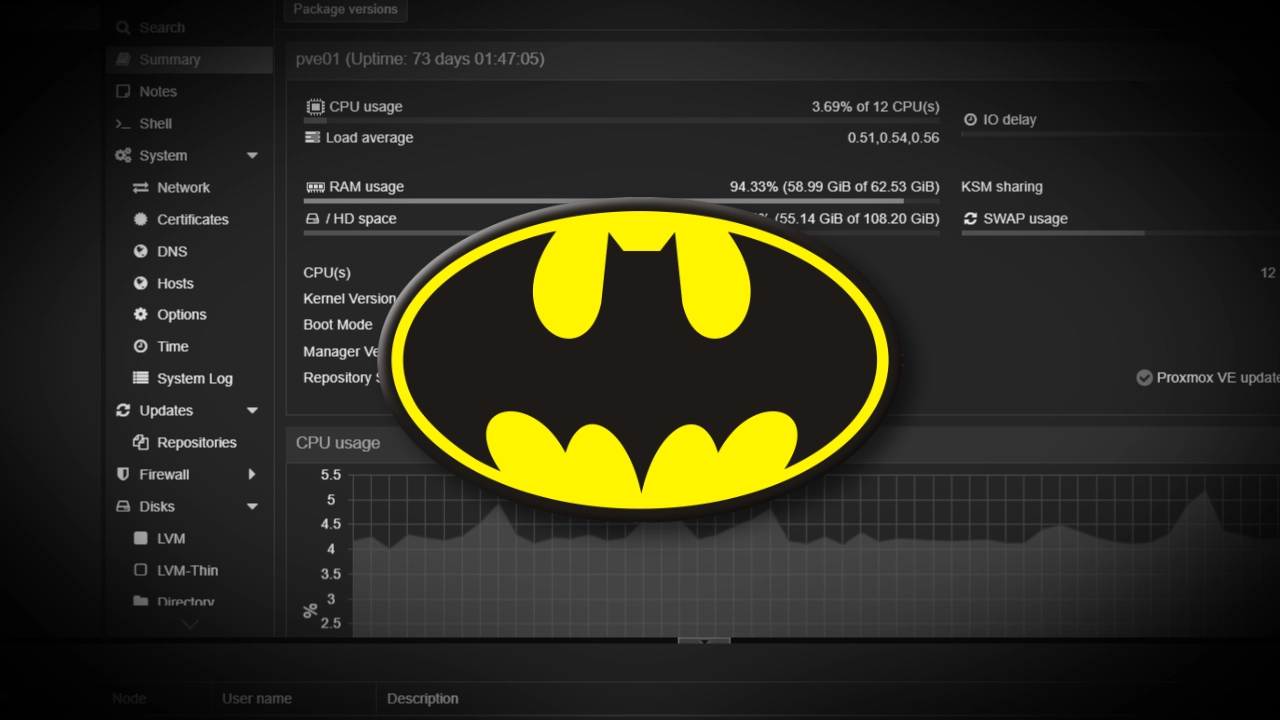The height and width of the screenshot is (720, 1280).
Task: Select the LVM-Thin tree item
Action: tap(187, 571)
